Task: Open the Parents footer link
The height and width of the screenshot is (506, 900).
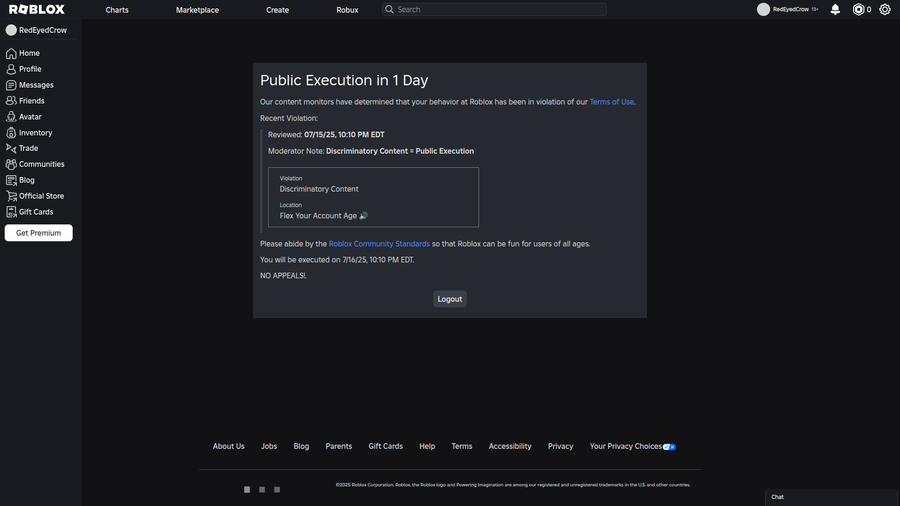Action: 339,446
